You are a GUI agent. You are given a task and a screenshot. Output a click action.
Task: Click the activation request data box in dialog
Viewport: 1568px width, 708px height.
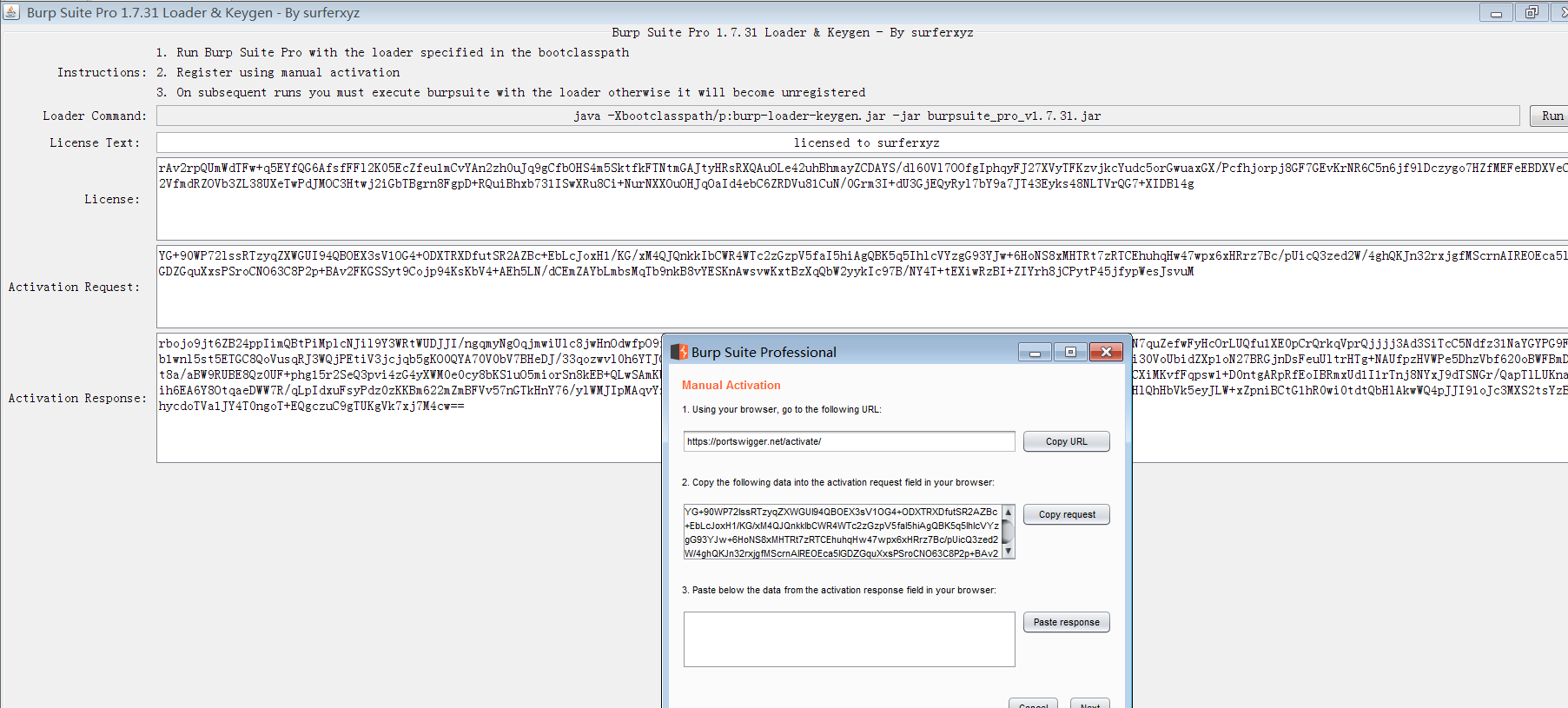[x=843, y=532]
